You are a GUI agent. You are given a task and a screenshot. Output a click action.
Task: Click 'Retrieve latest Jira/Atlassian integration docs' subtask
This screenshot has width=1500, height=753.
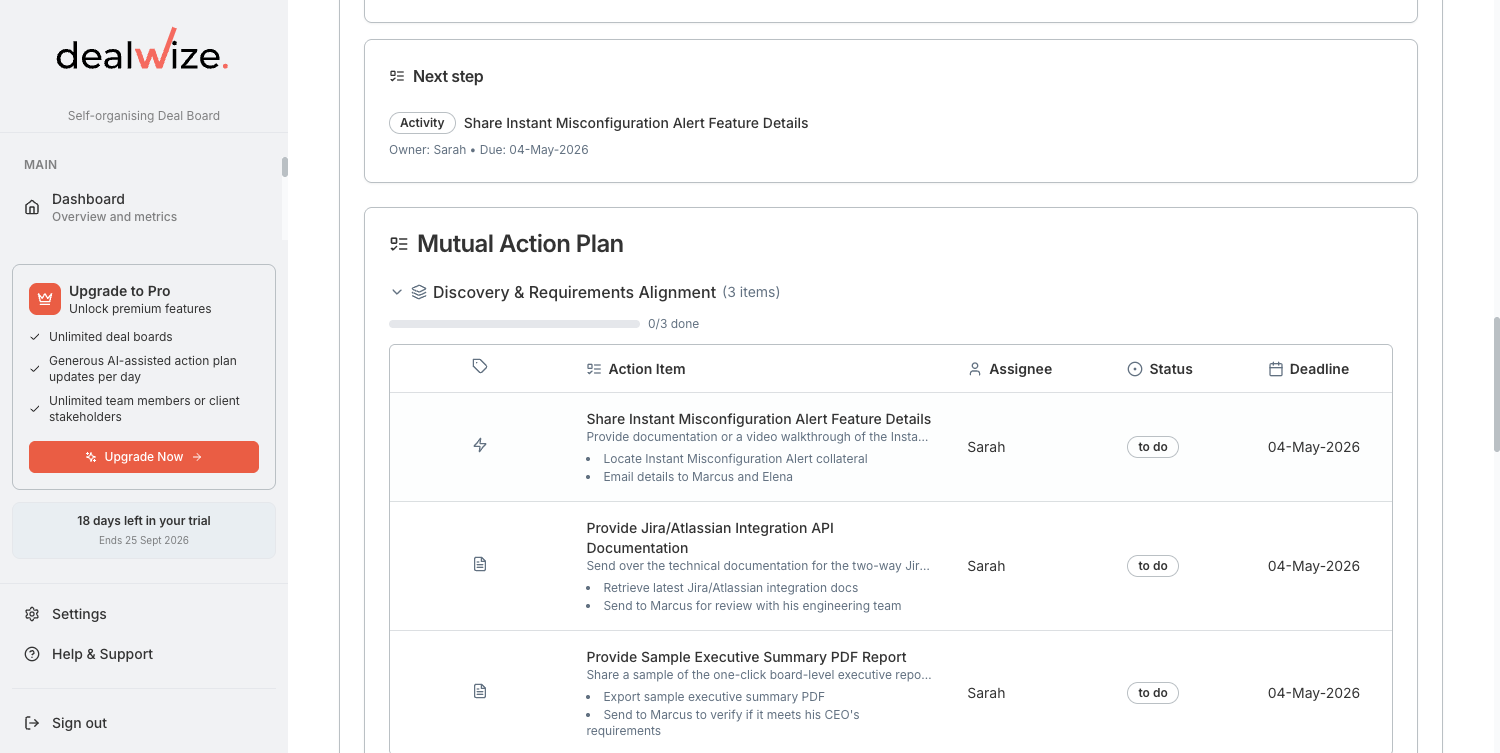point(731,588)
